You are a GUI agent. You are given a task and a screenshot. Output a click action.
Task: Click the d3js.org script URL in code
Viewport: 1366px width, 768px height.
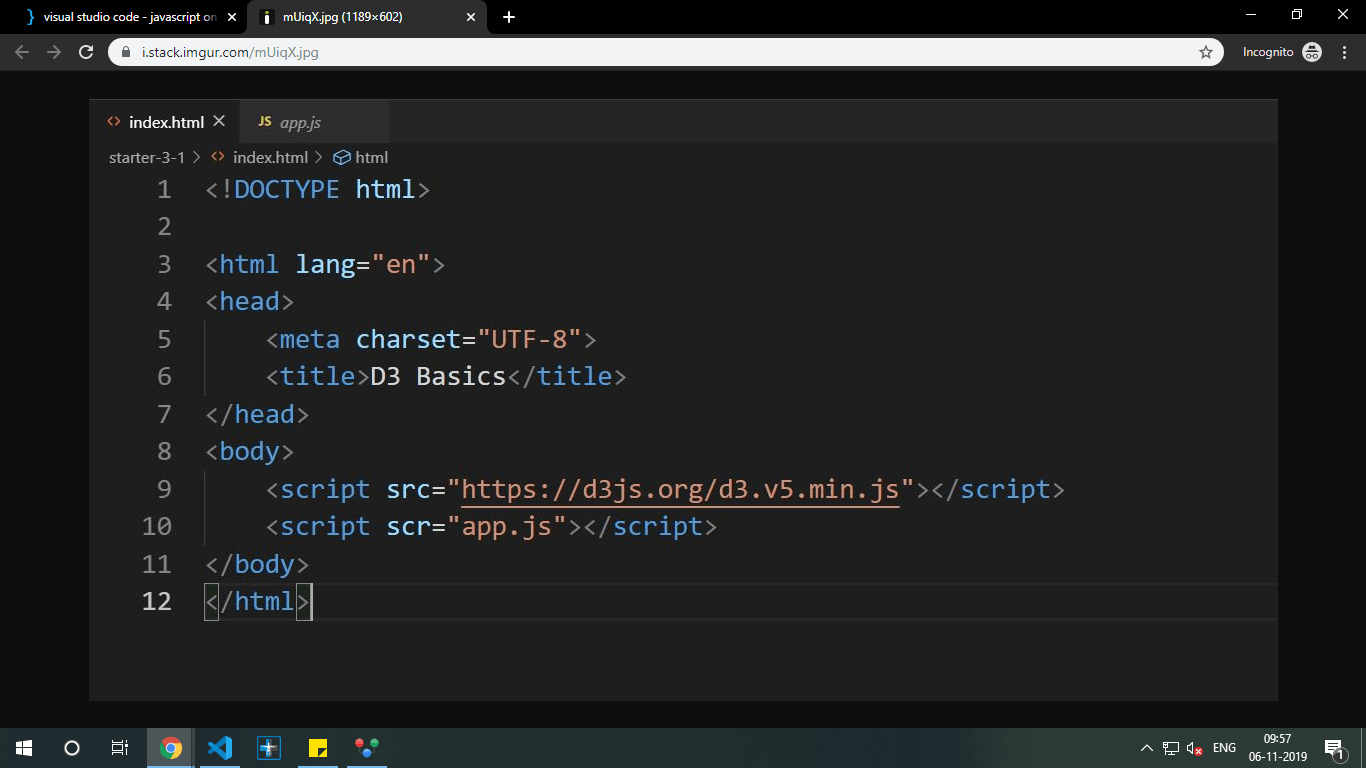point(680,489)
